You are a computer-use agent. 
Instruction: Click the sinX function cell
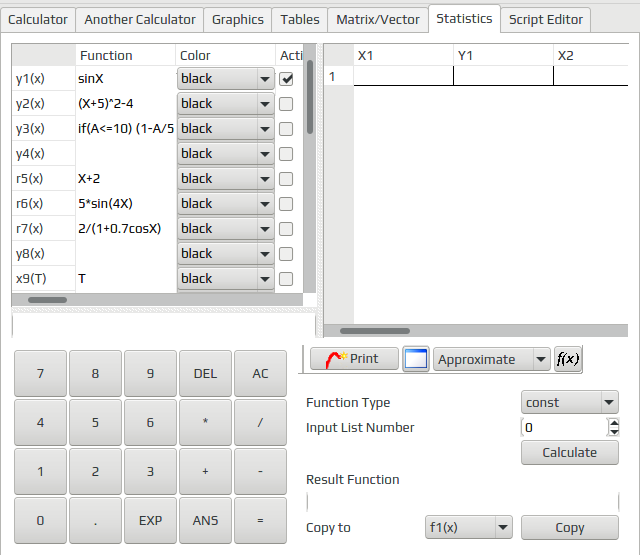pyautogui.click(x=126, y=78)
